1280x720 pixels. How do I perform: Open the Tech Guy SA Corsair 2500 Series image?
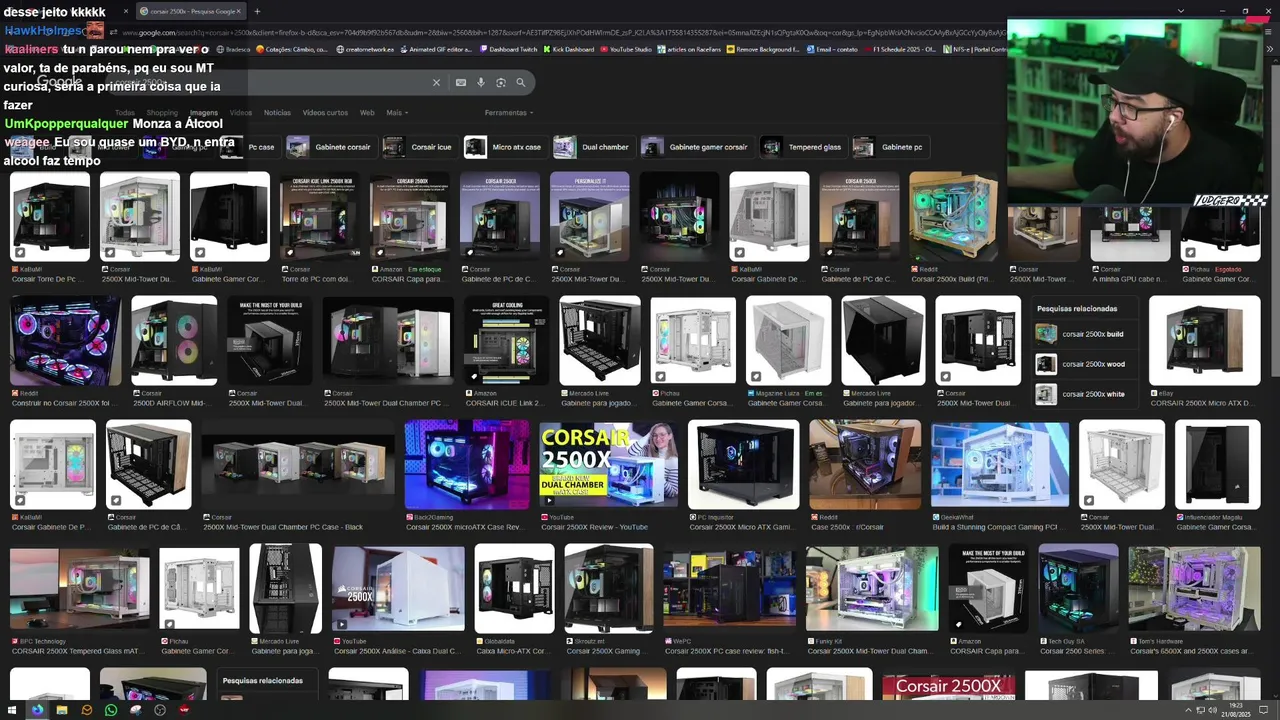(1078, 589)
